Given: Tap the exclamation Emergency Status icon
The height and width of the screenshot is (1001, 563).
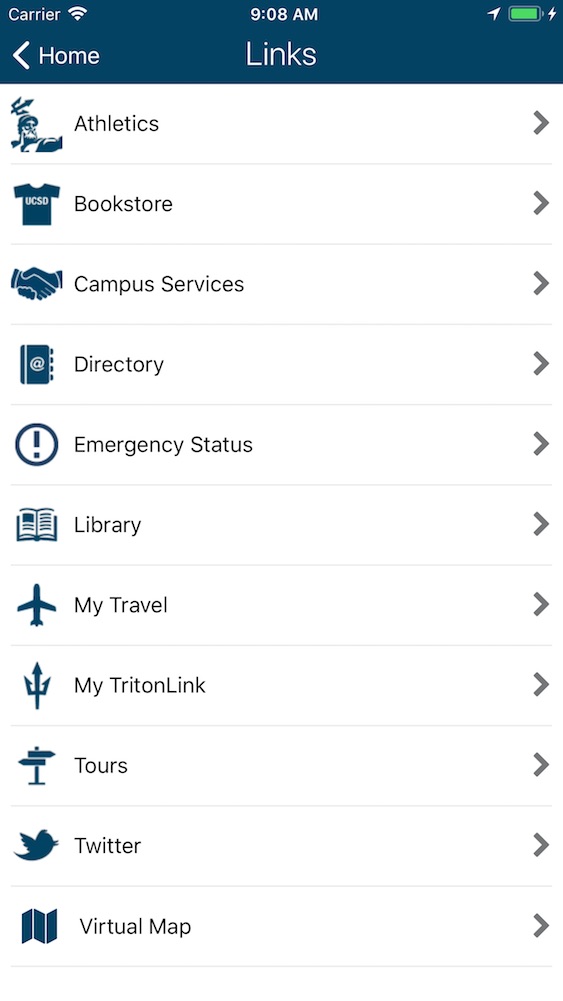Looking at the screenshot, I should point(36,444).
